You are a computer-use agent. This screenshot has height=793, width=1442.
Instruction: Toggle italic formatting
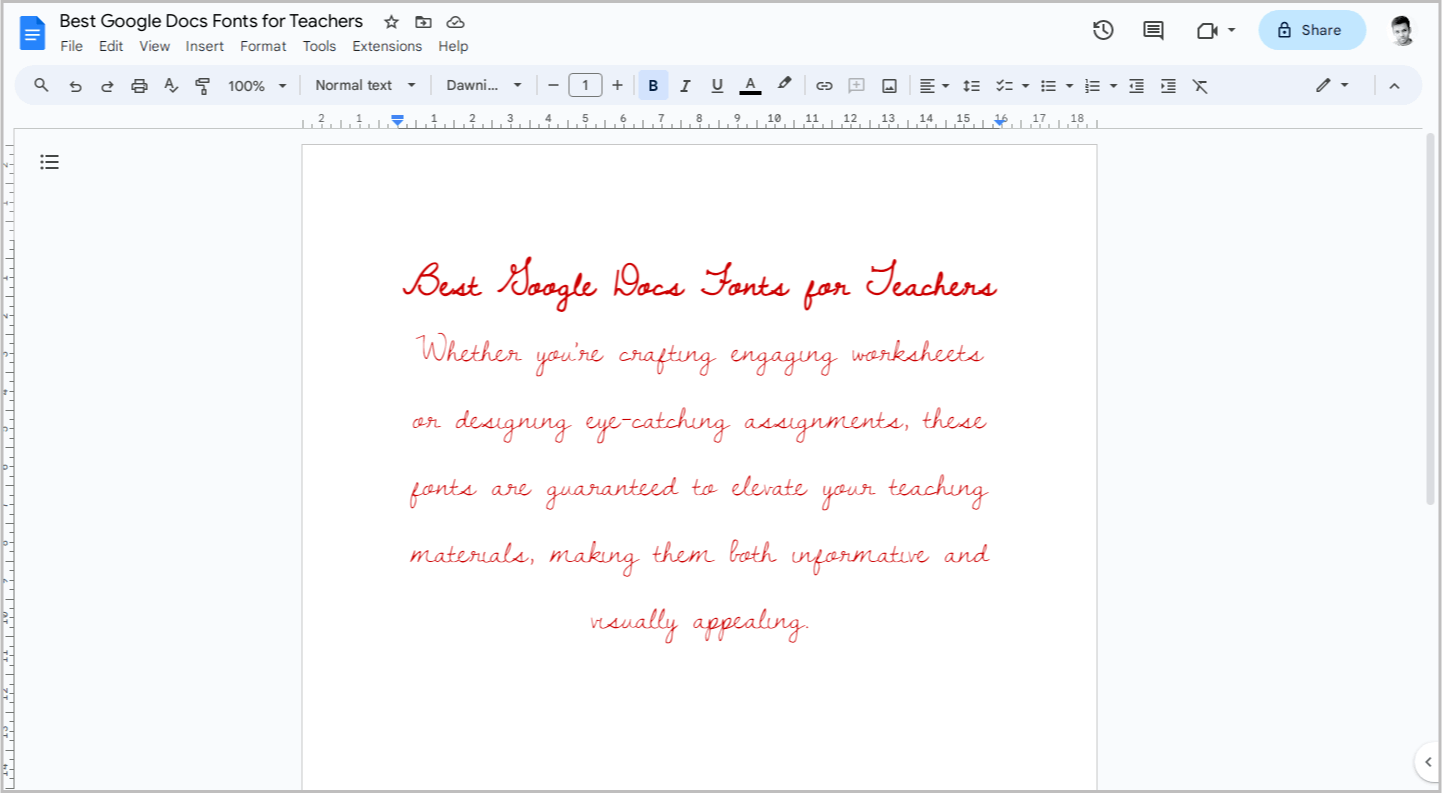(685, 85)
